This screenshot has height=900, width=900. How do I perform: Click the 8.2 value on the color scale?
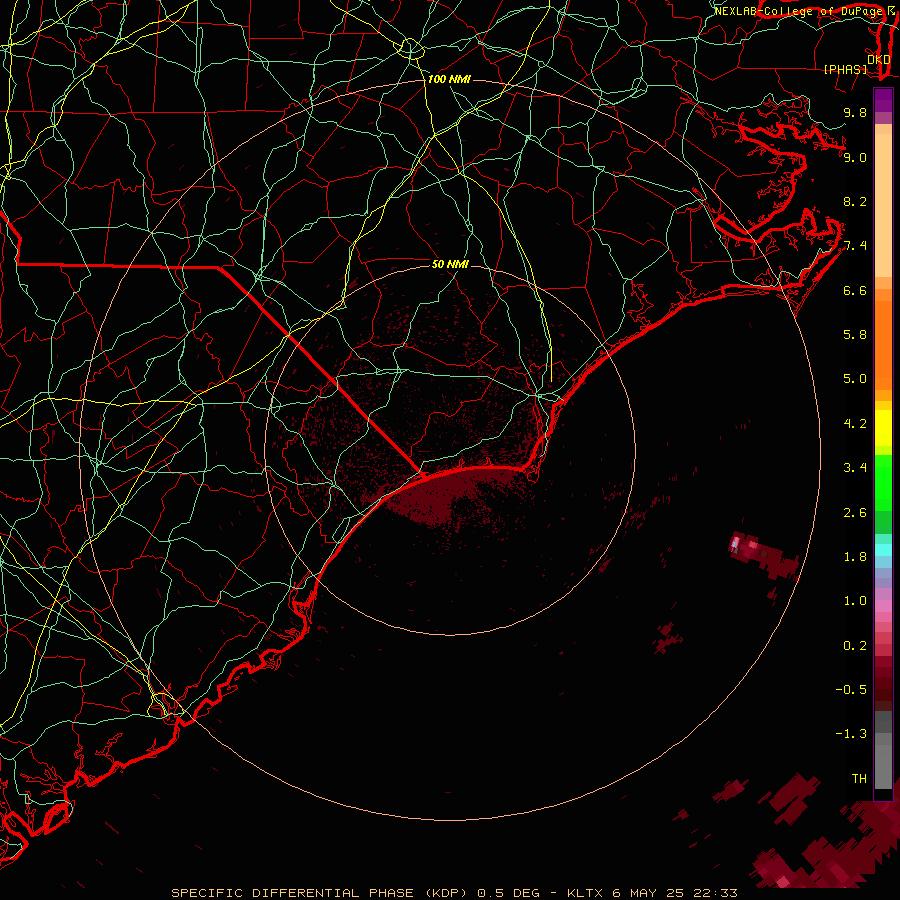click(x=855, y=201)
